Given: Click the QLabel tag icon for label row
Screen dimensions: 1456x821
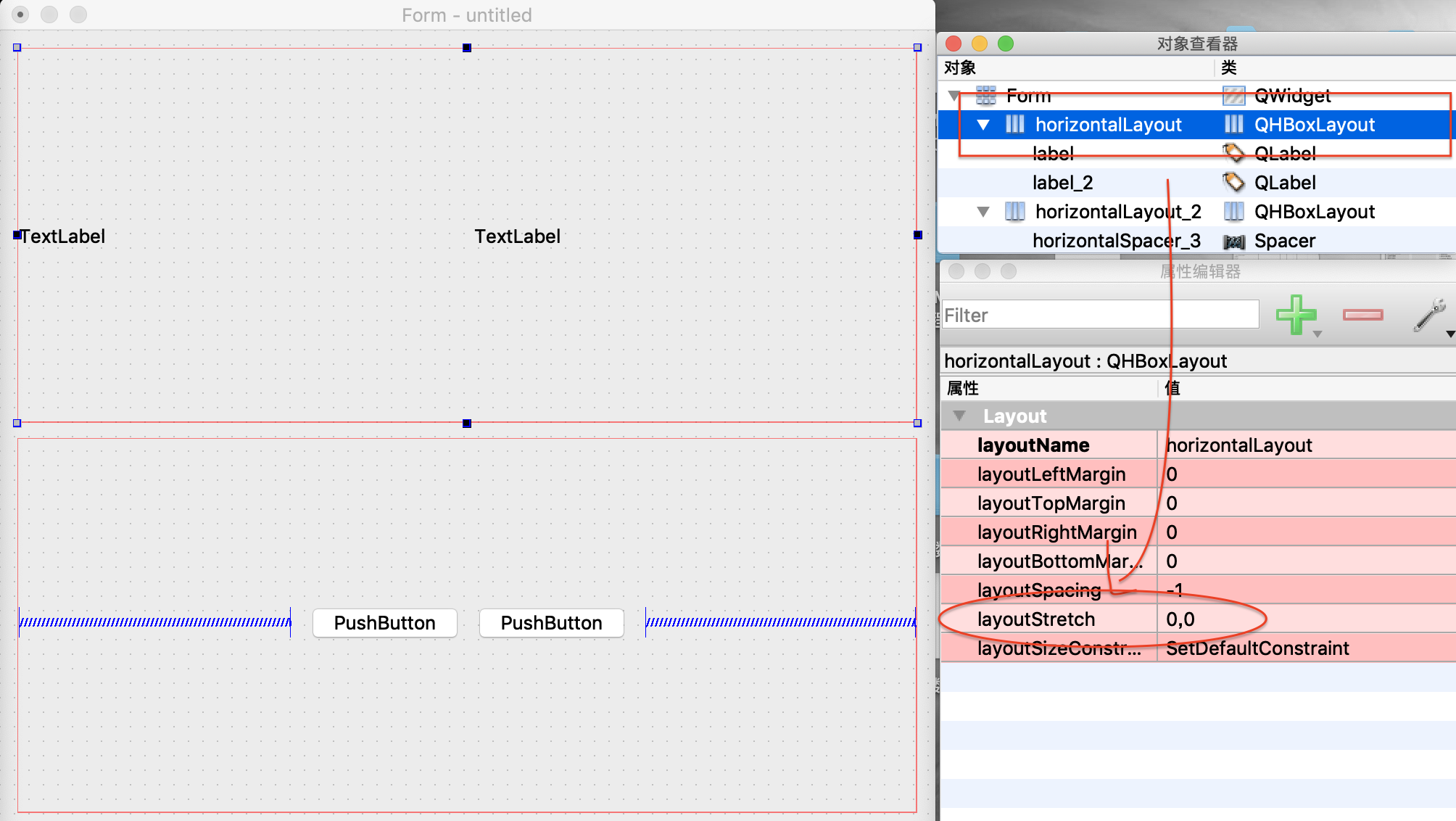Looking at the screenshot, I should pyautogui.click(x=1234, y=153).
